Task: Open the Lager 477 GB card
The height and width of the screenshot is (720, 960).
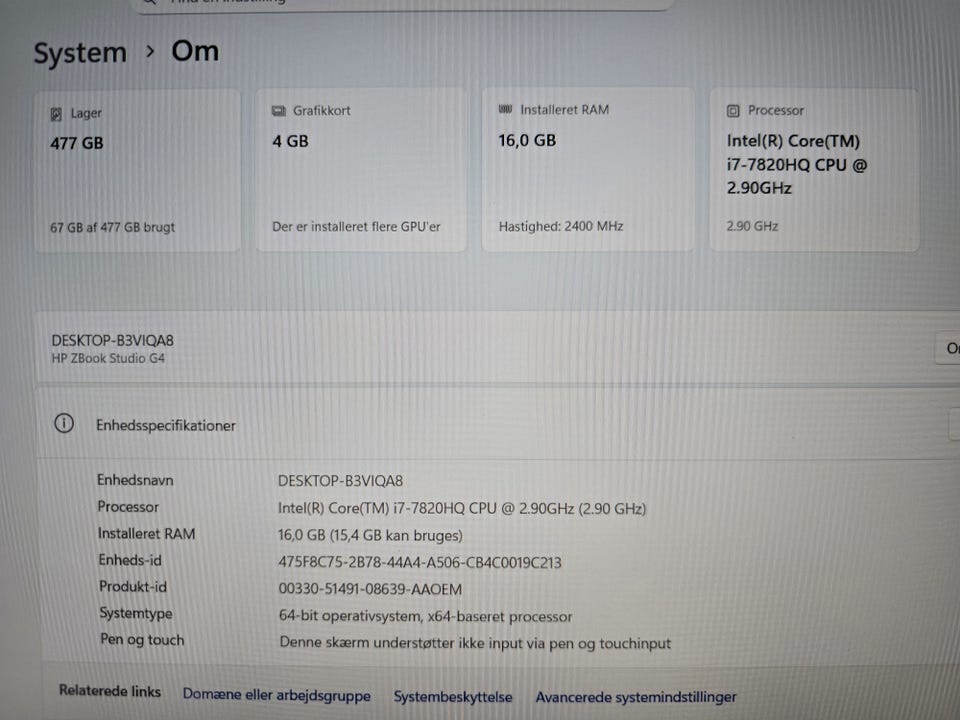Action: click(x=137, y=170)
